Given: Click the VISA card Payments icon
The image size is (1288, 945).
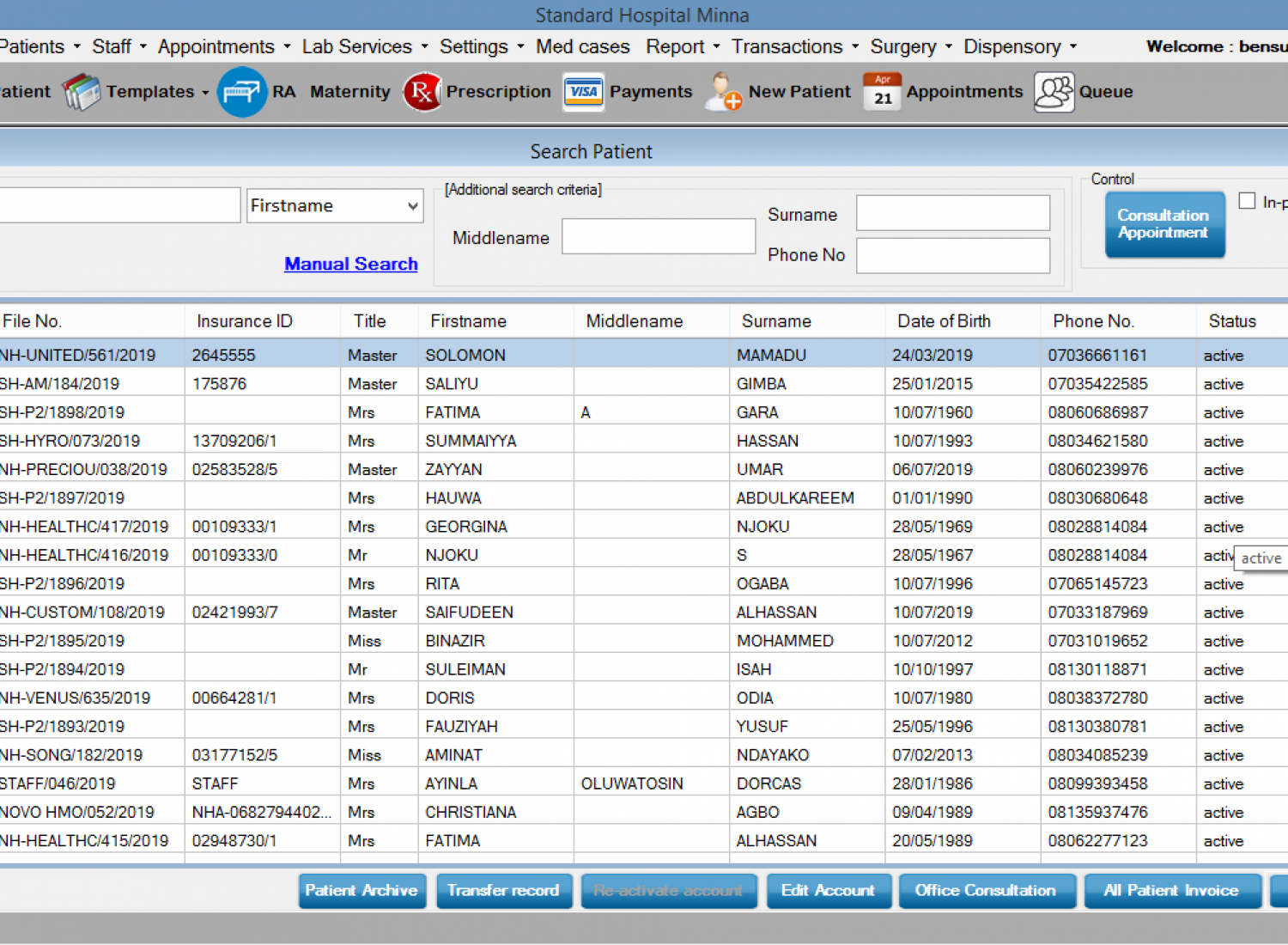Looking at the screenshot, I should point(583,92).
